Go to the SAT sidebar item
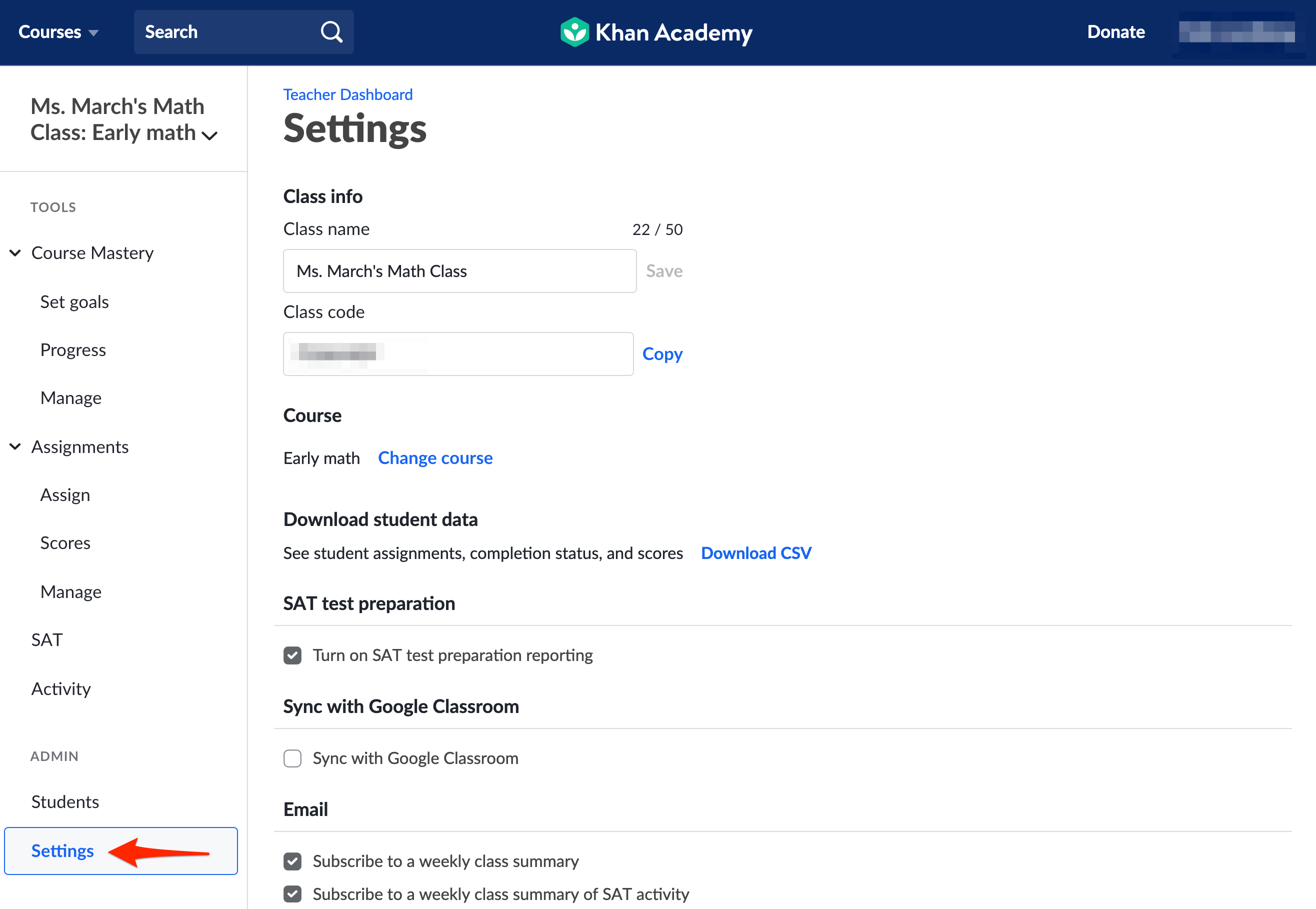Viewport: 1316px width, 909px height. pos(46,640)
